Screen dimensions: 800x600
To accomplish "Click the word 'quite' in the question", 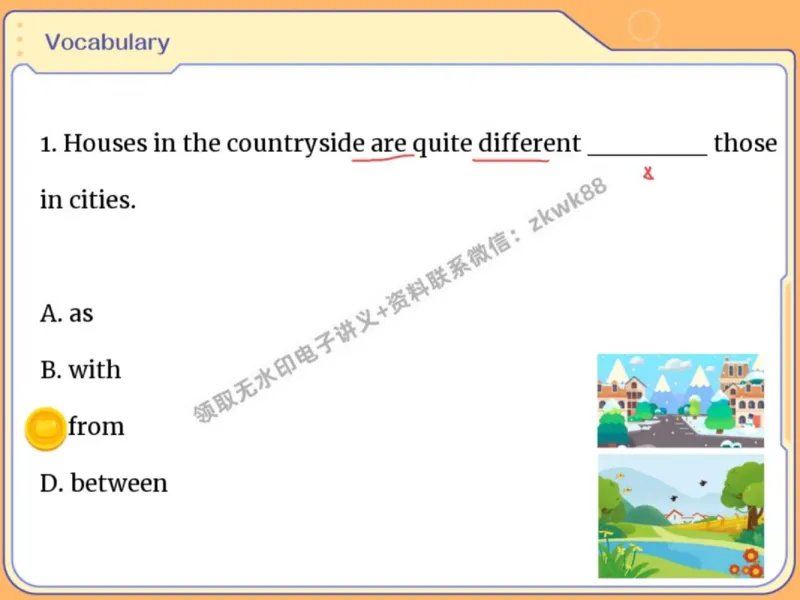I will point(442,144).
